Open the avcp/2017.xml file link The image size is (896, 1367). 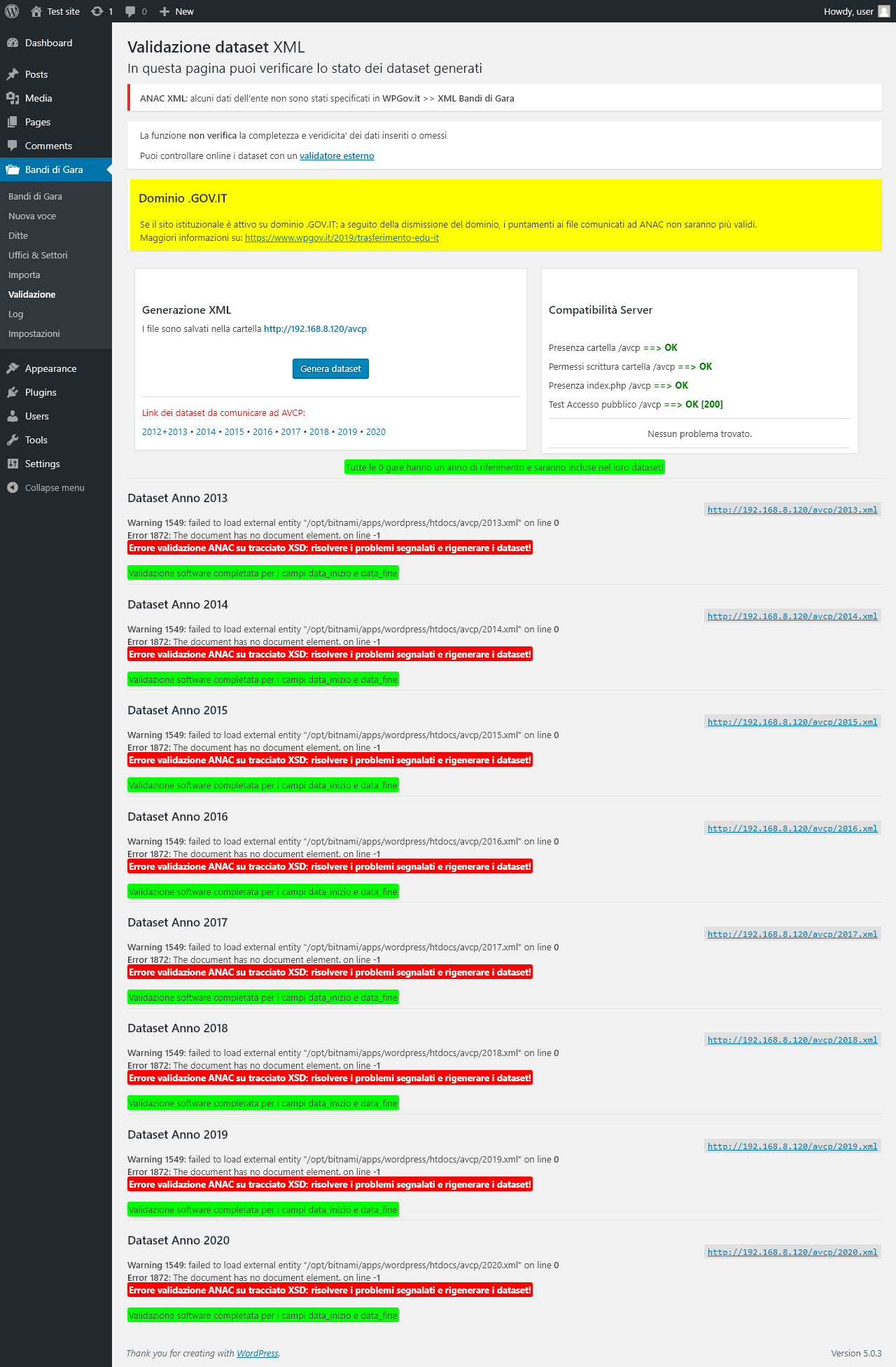click(792, 934)
